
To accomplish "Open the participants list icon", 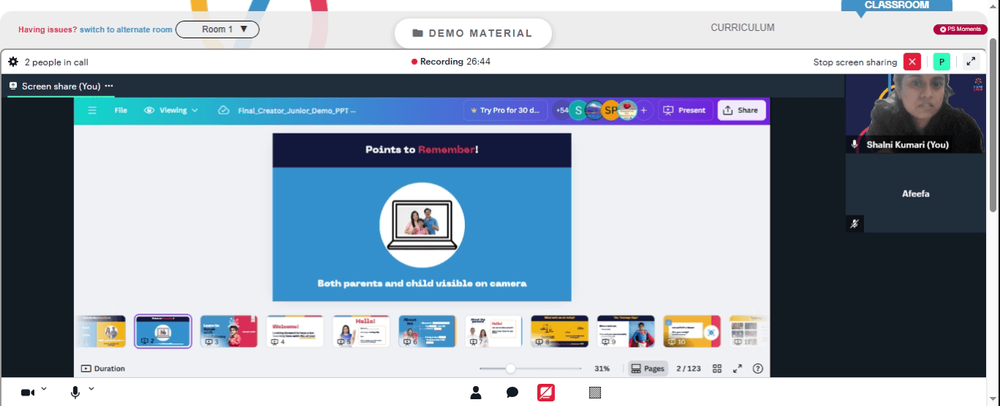I will 475,393.
